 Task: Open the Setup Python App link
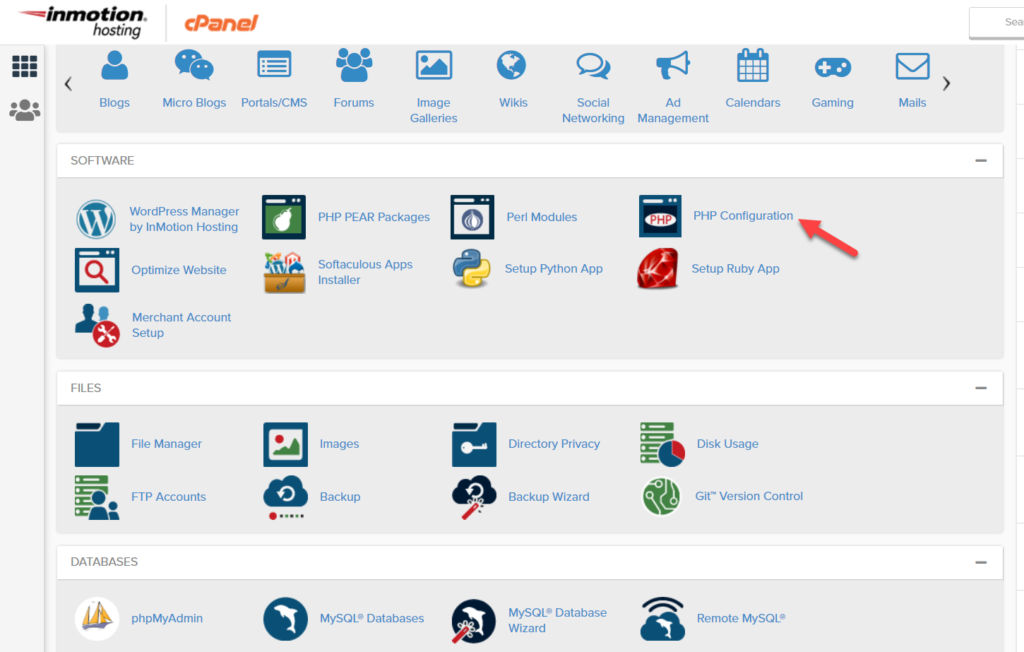click(554, 269)
